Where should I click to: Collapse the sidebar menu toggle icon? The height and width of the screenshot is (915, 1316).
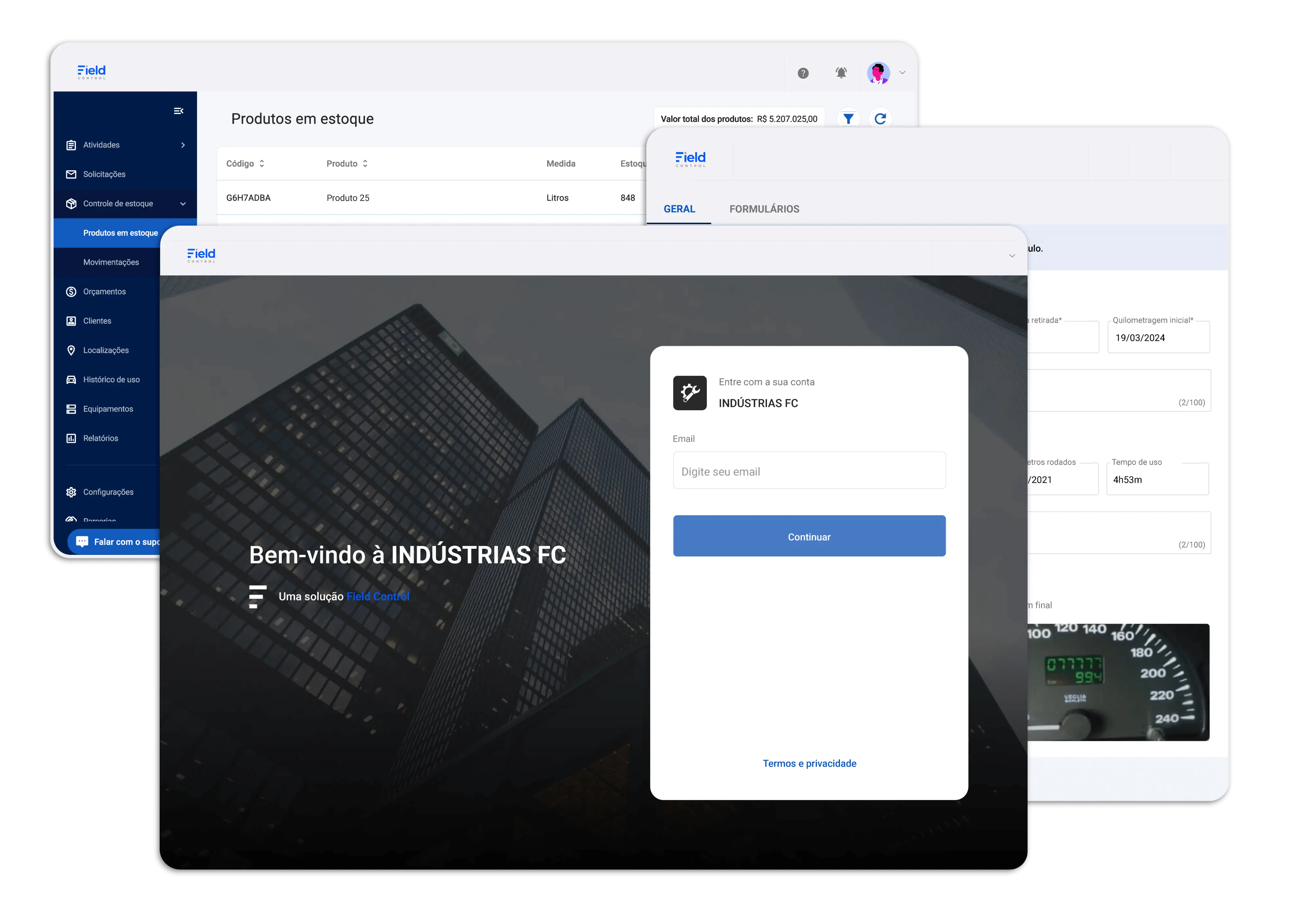[x=178, y=111]
